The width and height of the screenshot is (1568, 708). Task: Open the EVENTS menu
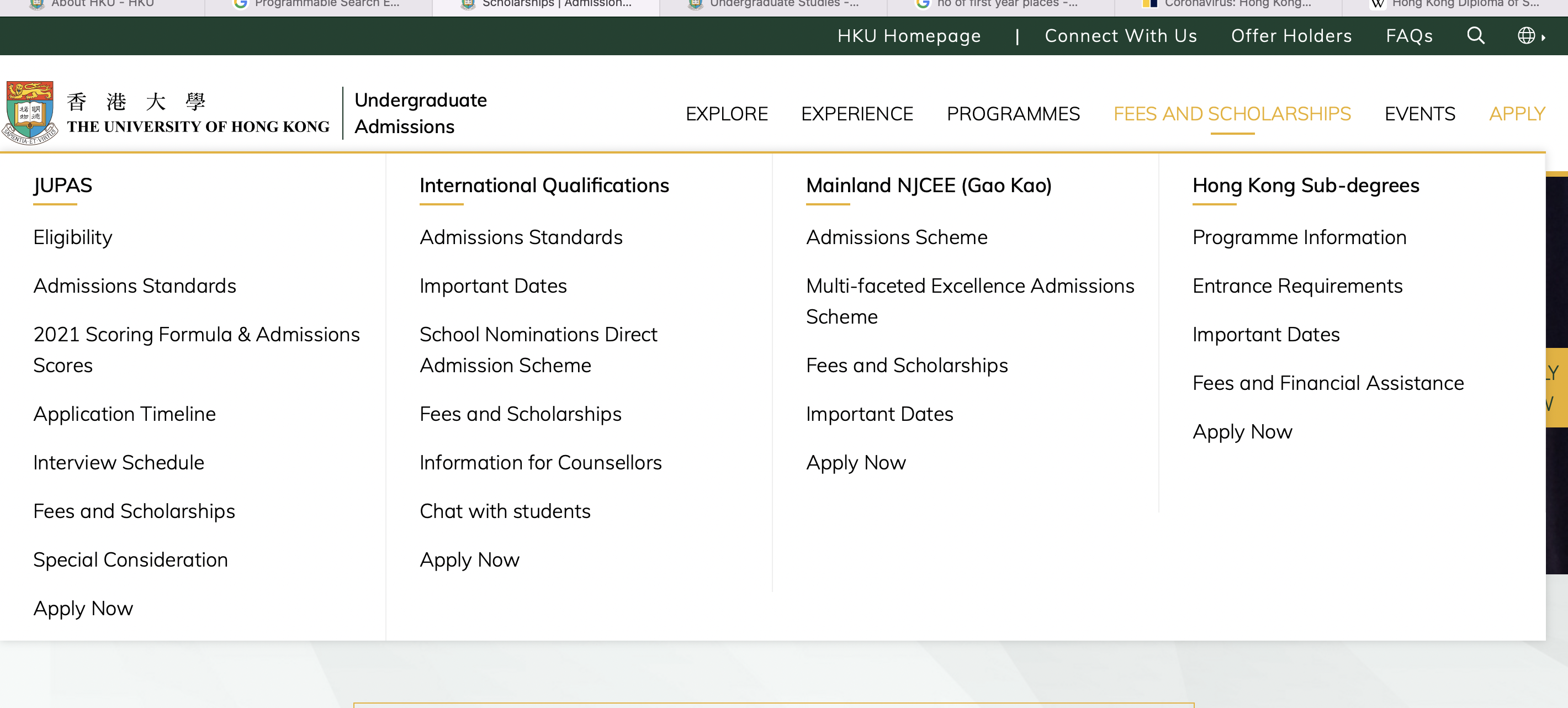[1419, 114]
